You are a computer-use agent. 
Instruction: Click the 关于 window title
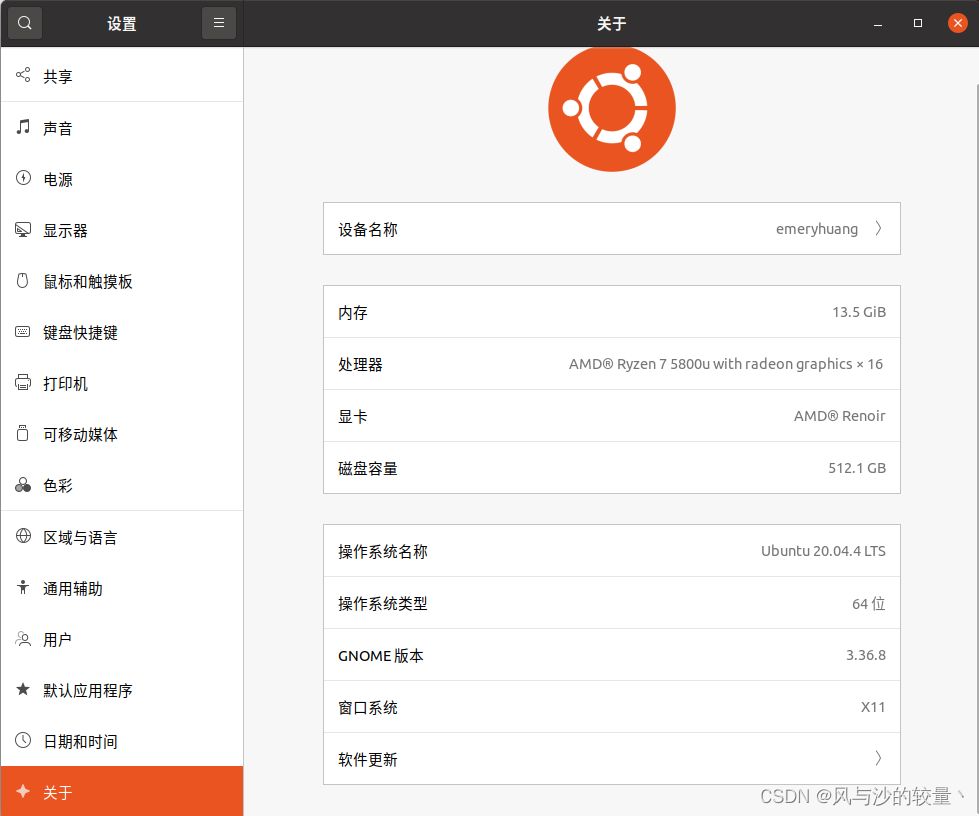pyautogui.click(x=611, y=23)
